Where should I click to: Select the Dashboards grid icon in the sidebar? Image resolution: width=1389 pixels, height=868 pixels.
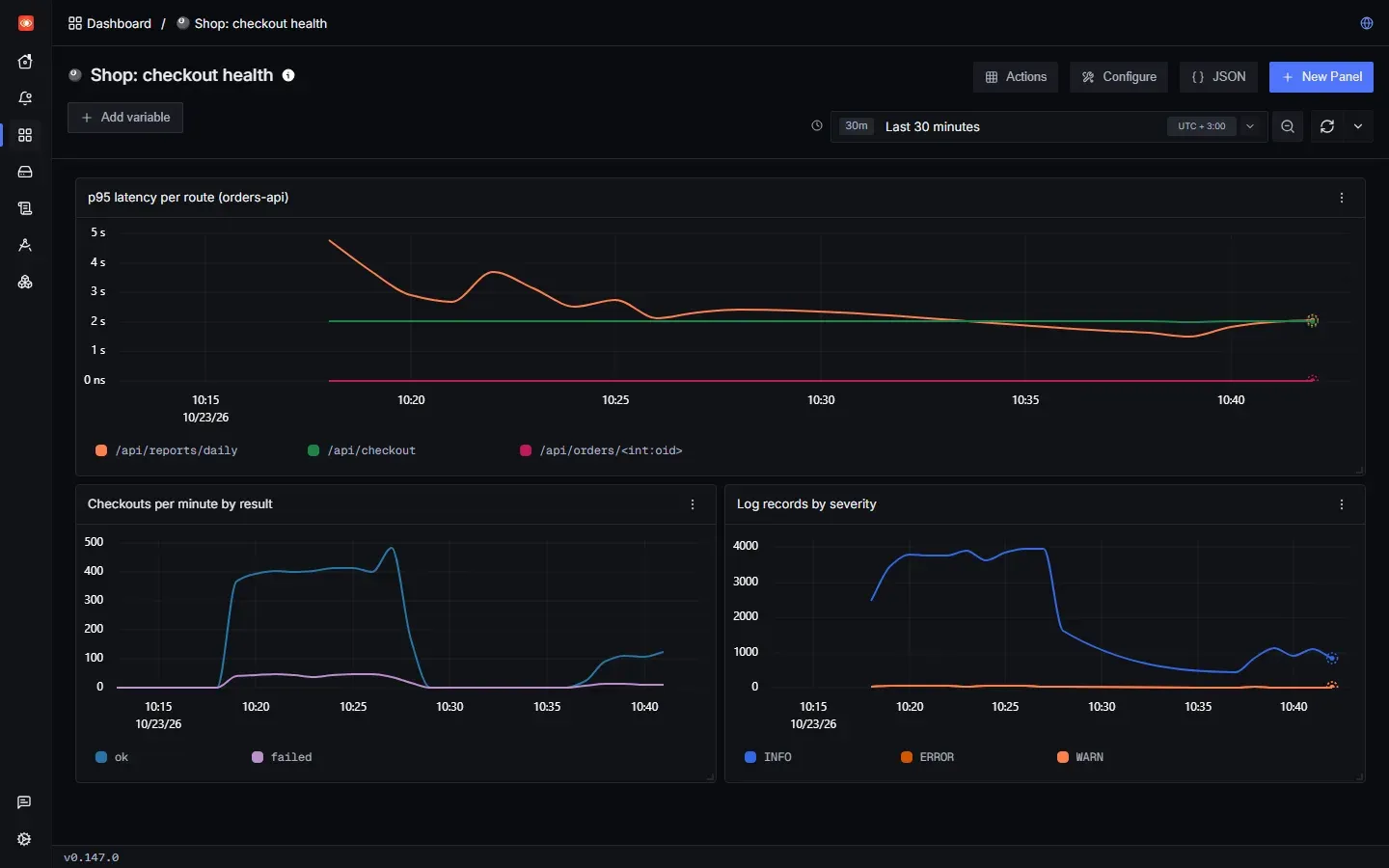[x=25, y=135]
